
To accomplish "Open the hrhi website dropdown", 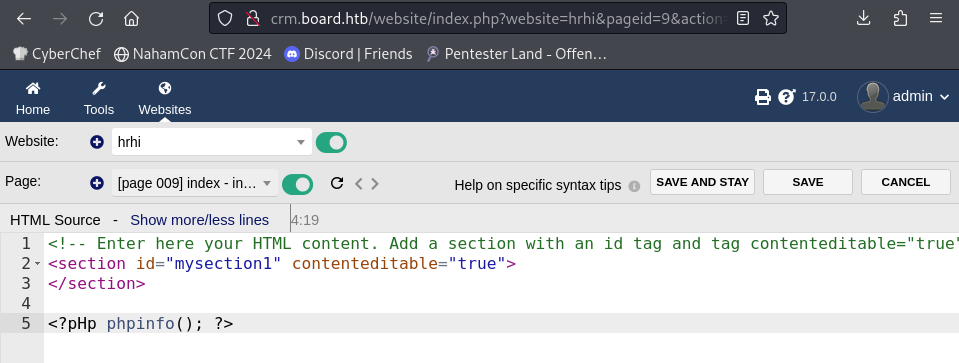I will coord(212,142).
